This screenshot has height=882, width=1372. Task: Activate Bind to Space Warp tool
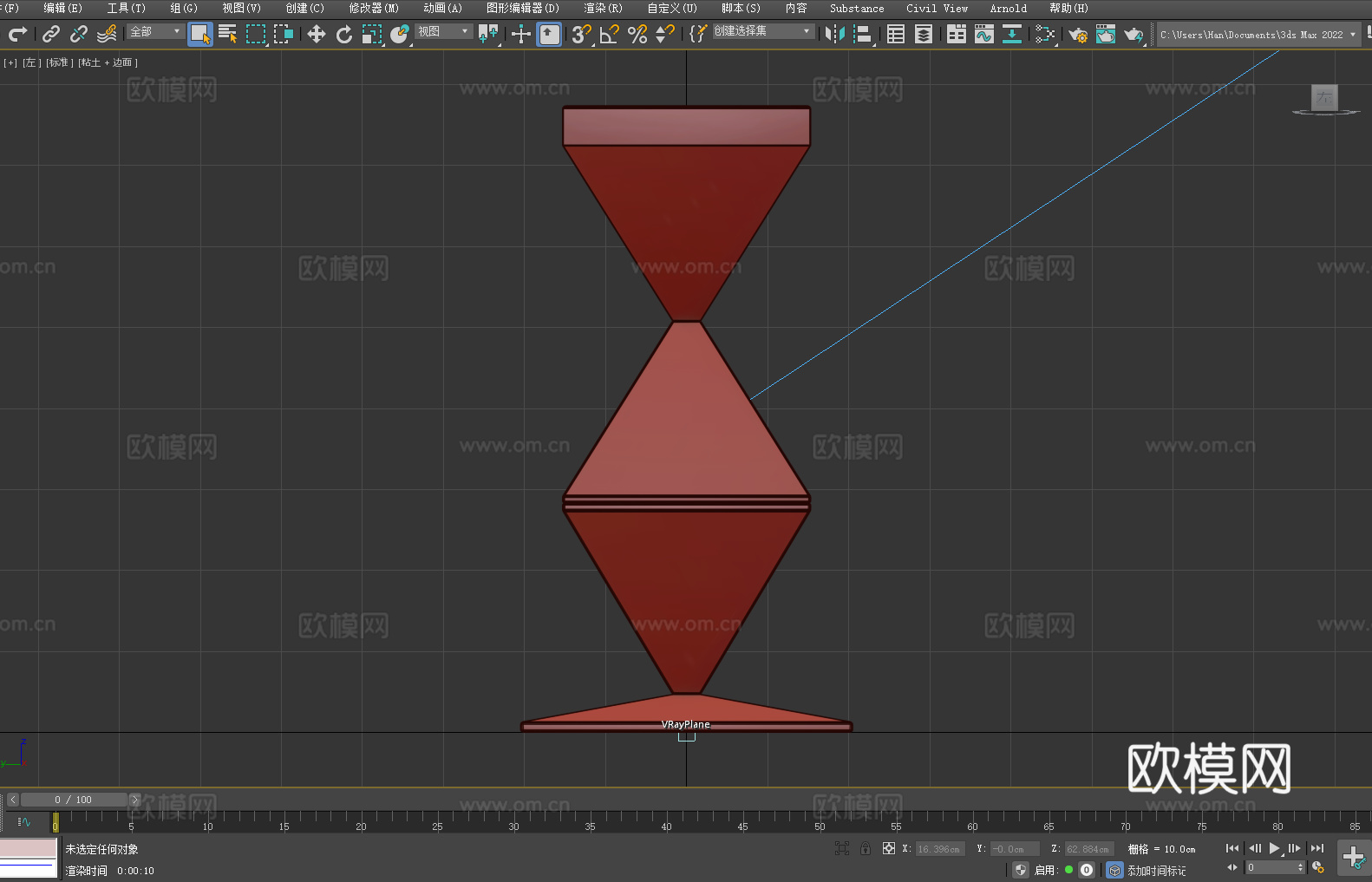point(107,34)
